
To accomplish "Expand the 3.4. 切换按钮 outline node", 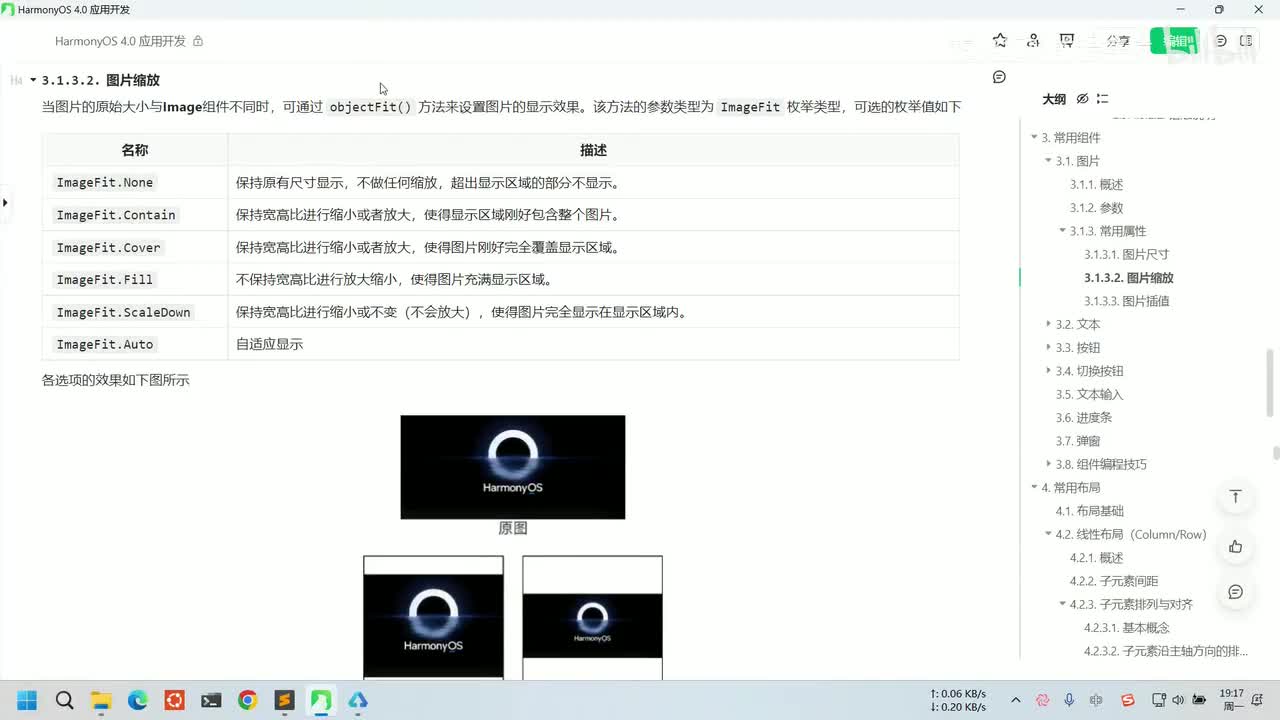I will pyautogui.click(x=1048, y=371).
